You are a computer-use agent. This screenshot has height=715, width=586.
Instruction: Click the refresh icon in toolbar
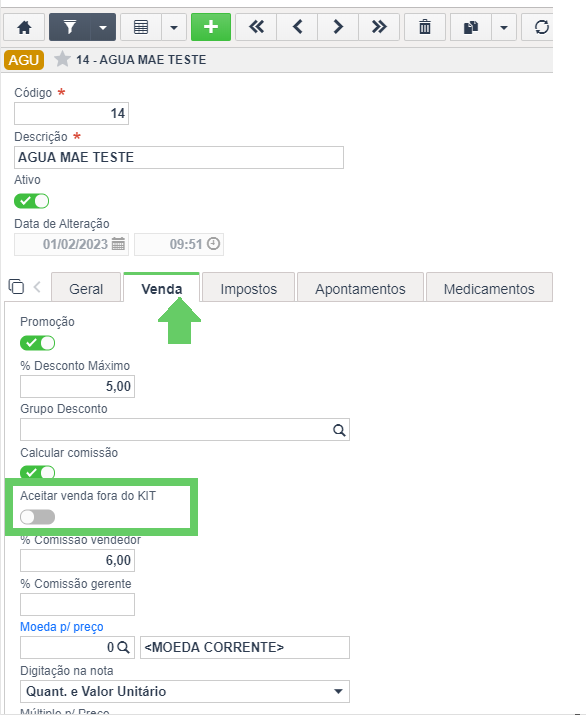541,27
